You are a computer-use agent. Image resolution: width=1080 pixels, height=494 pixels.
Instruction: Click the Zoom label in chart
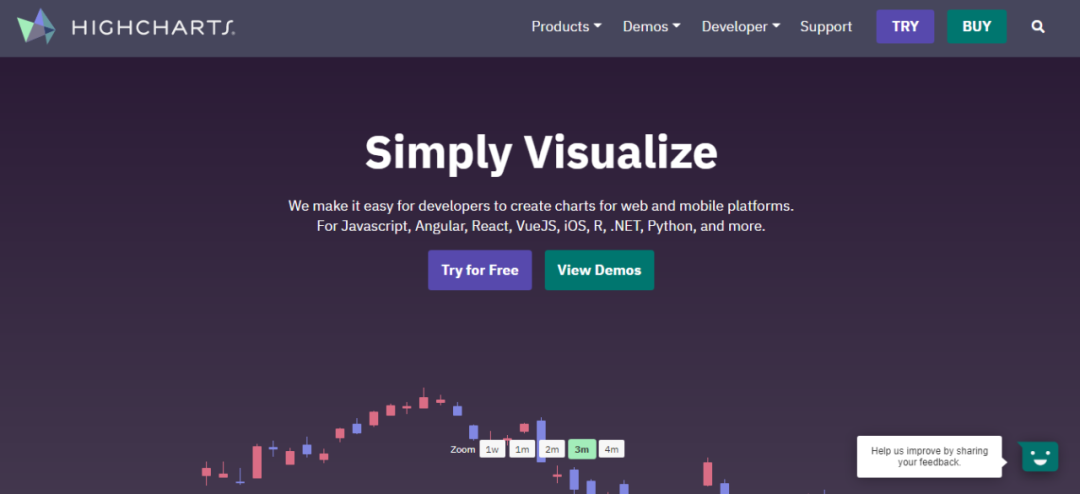click(x=463, y=449)
